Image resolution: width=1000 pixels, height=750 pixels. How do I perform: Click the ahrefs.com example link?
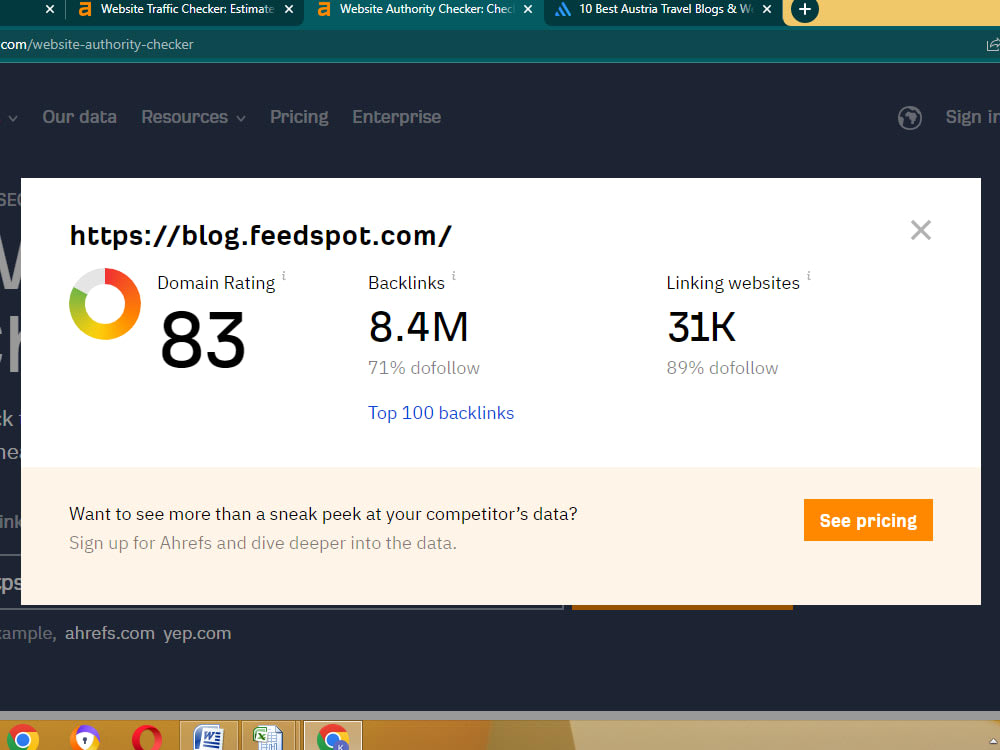110,633
